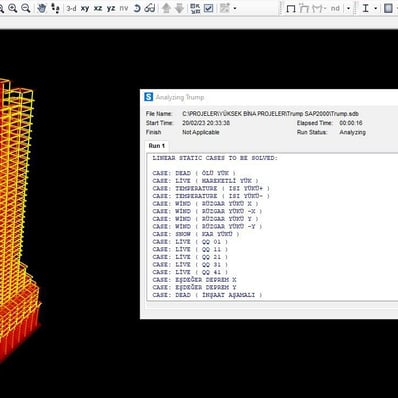Click the LIVE ( QQ 21 ) line

click(x=190, y=257)
